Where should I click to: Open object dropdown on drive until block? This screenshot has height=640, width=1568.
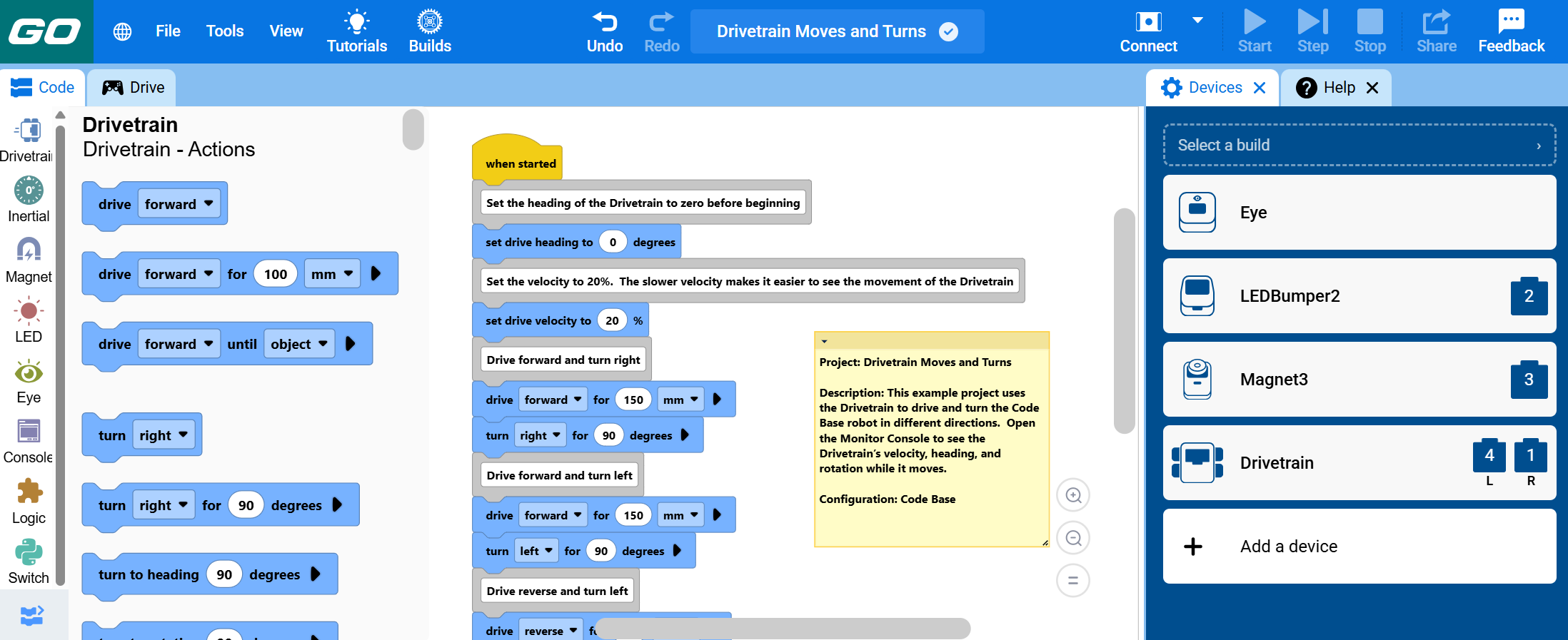300,344
